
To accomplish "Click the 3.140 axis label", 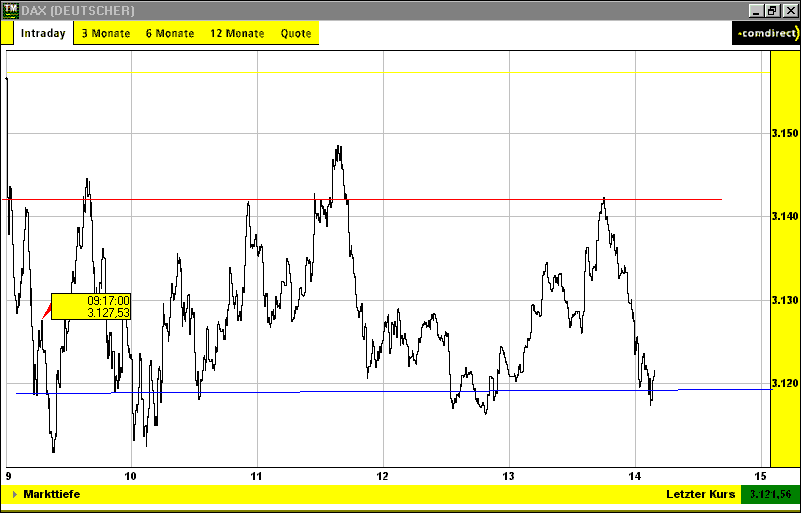I will (784, 217).
